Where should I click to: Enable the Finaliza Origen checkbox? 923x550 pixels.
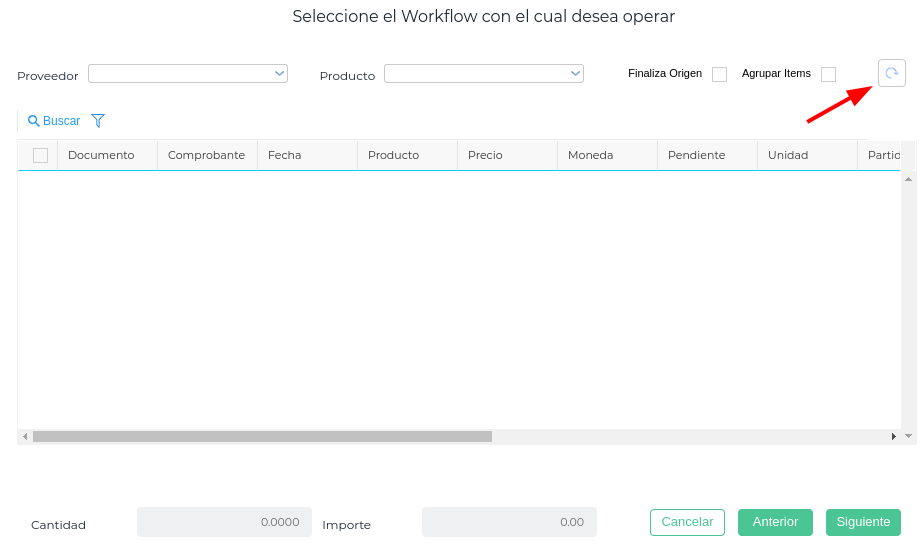[x=719, y=74]
